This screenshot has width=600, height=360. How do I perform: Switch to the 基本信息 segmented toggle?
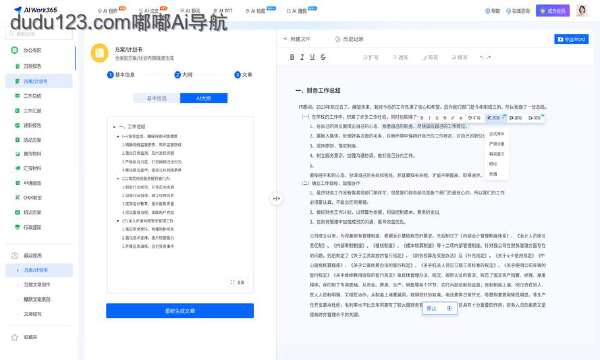coord(157,98)
